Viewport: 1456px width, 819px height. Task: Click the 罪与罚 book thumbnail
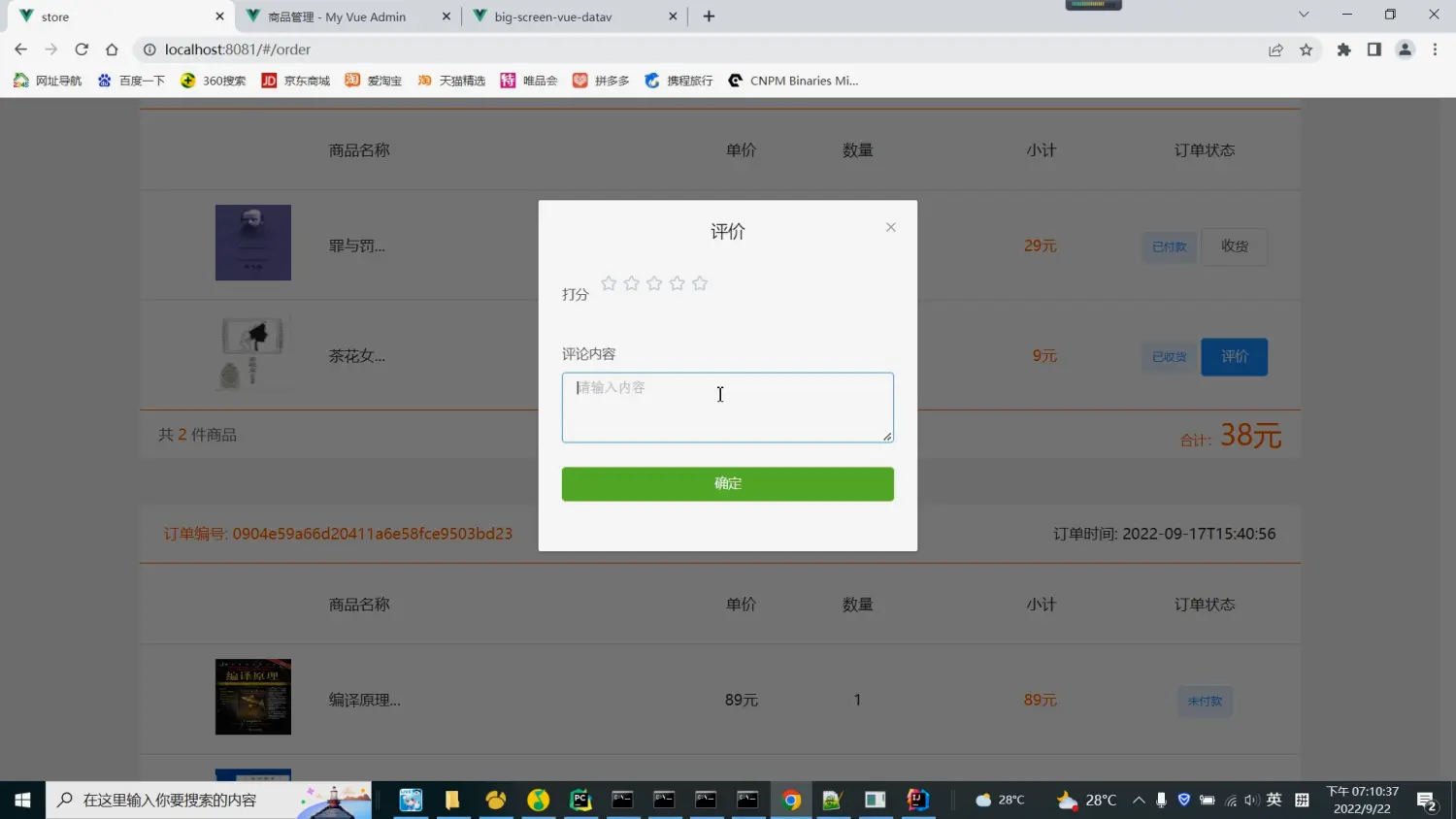[253, 243]
